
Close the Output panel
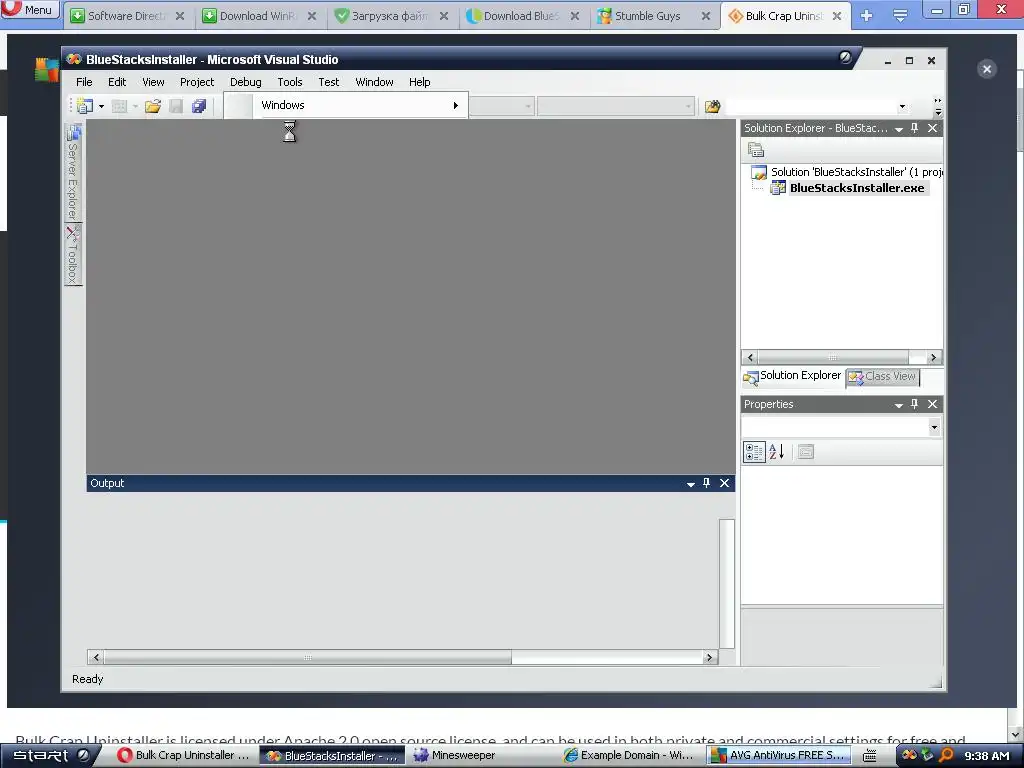[724, 483]
